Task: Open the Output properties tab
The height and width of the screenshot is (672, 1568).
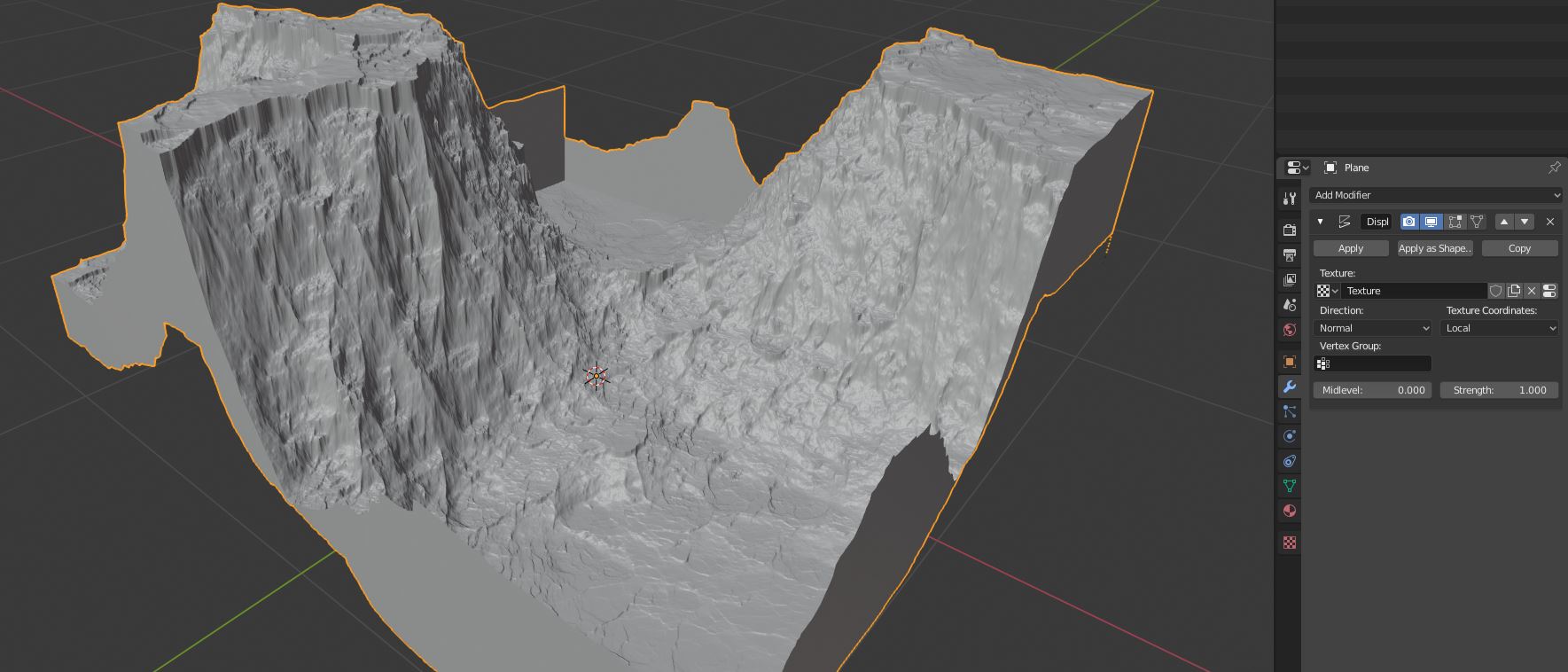Action: tap(1290, 254)
